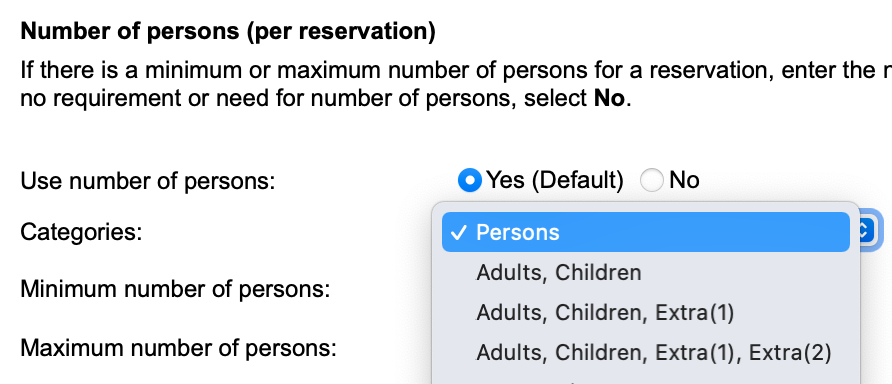Screen dimensions: 892x384
Task: Click the "Yes (Default)" label text
Action: point(555,180)
